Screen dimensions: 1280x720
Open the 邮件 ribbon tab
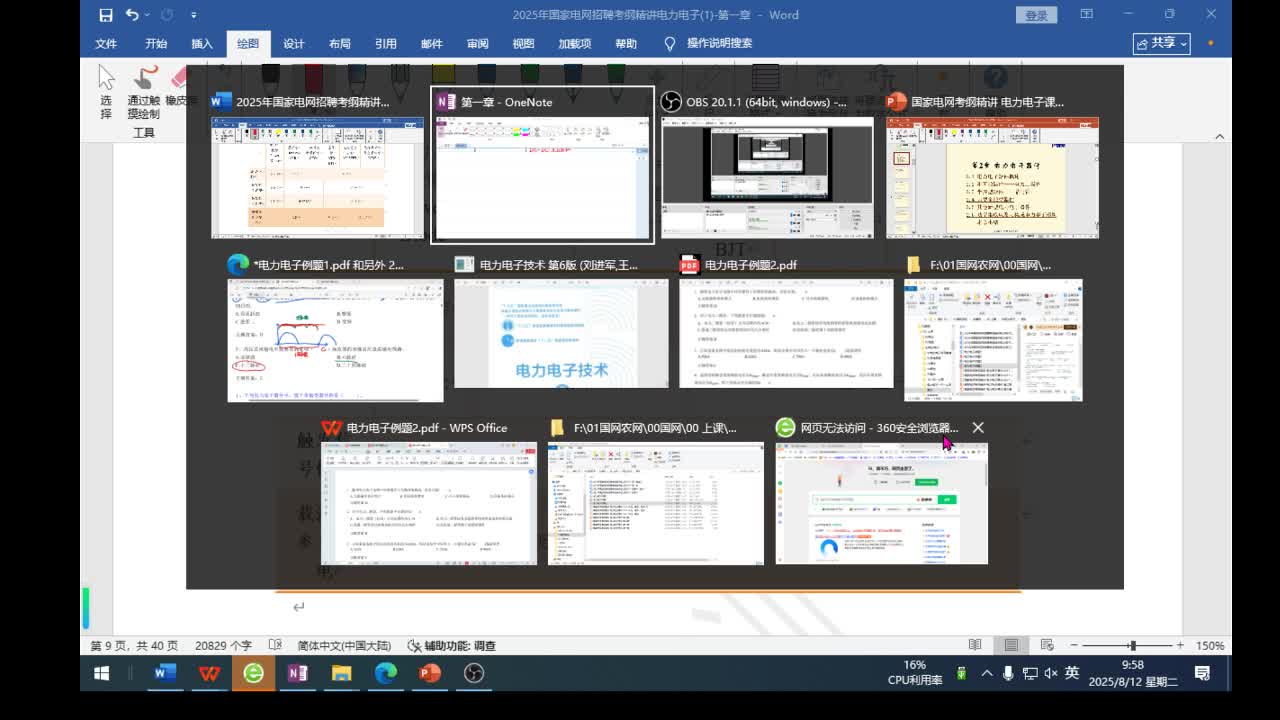[x=432, y=44]
